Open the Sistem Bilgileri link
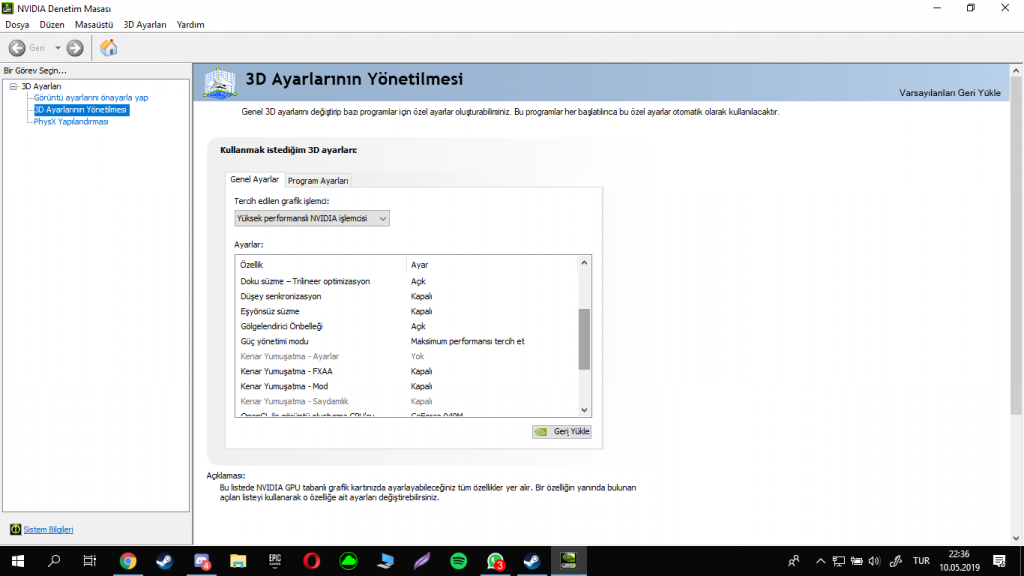 point(48,530)
